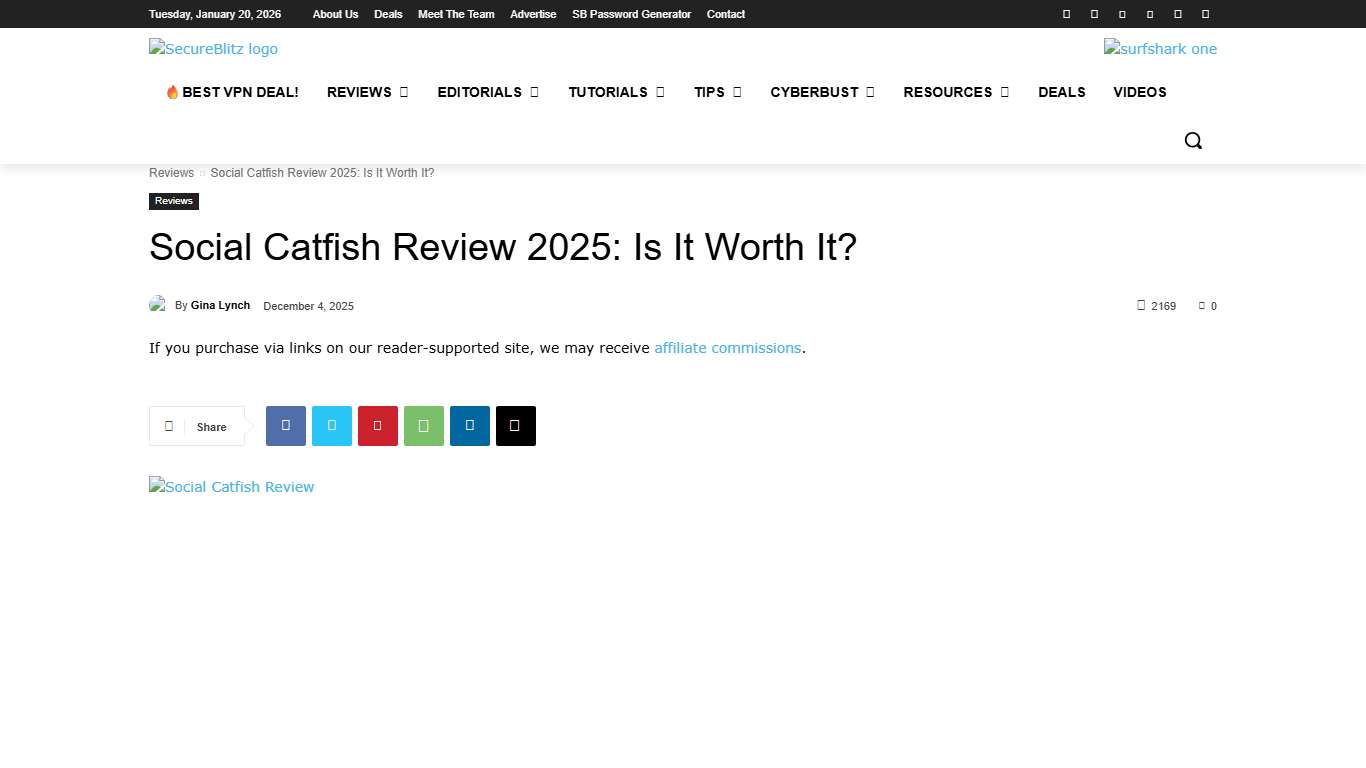Pin the article to Pinterest
Viewport: 1366px width, 768px height.
point(377,426)
